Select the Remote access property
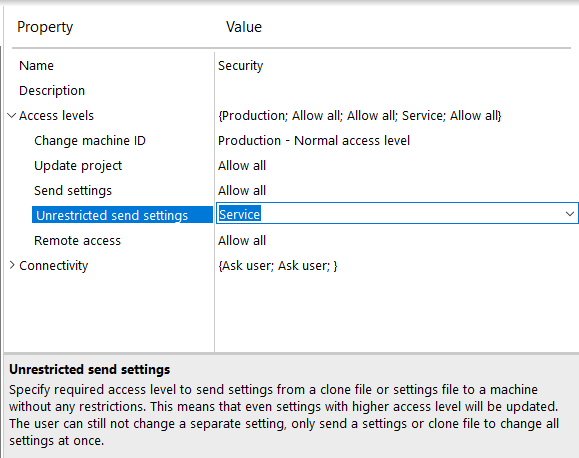 click(77, 241)
